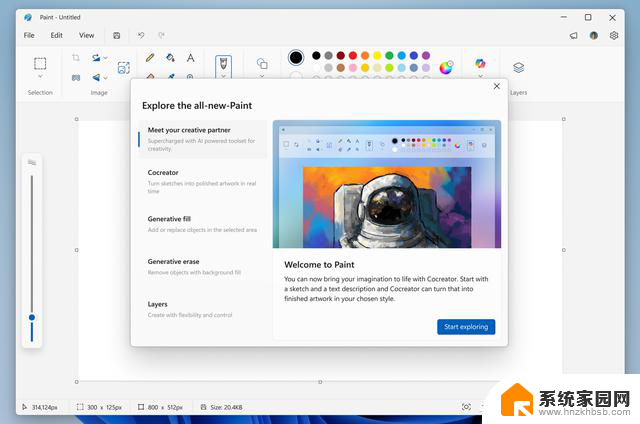This screenshot has width=640, height=424.
Task: Pick the purple swatch in first palette row
Action: point(426,55)
